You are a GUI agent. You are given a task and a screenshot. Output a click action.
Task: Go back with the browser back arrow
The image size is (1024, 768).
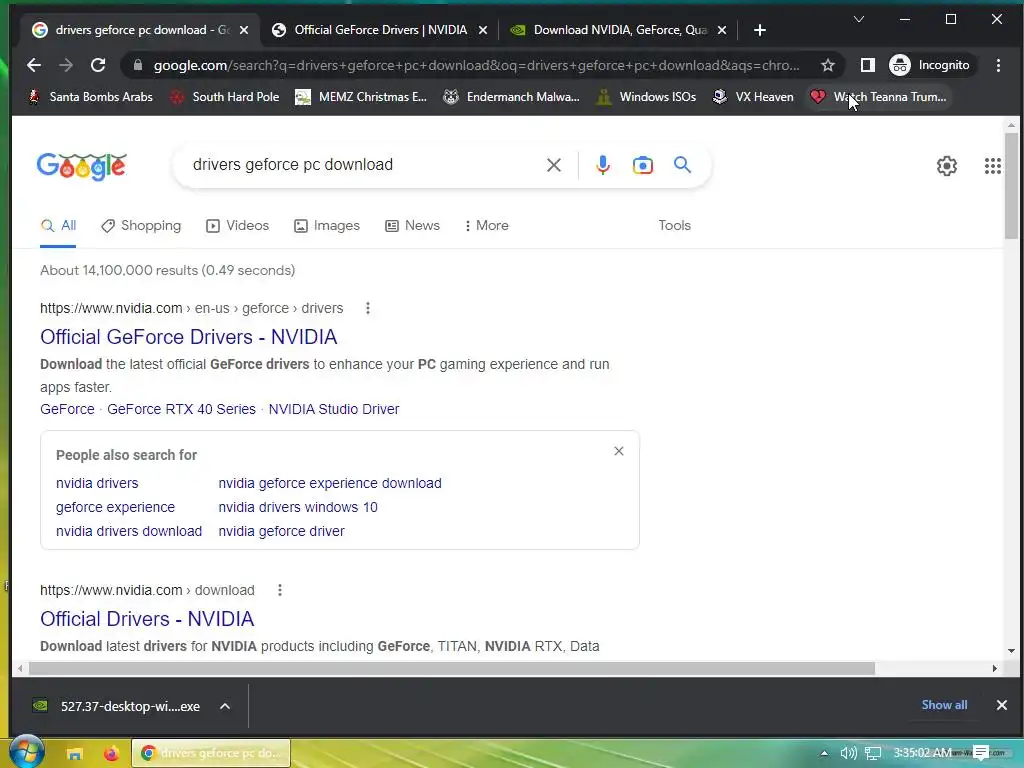[x=34, y=65]
